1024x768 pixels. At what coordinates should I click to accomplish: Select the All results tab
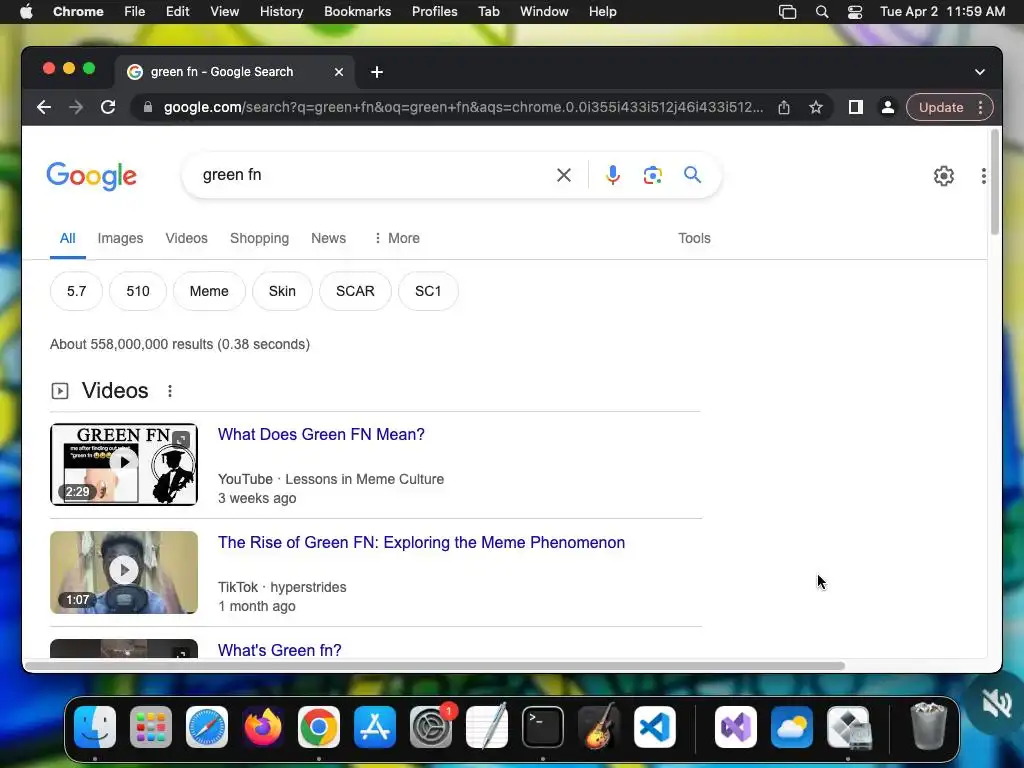coord(67,238)
